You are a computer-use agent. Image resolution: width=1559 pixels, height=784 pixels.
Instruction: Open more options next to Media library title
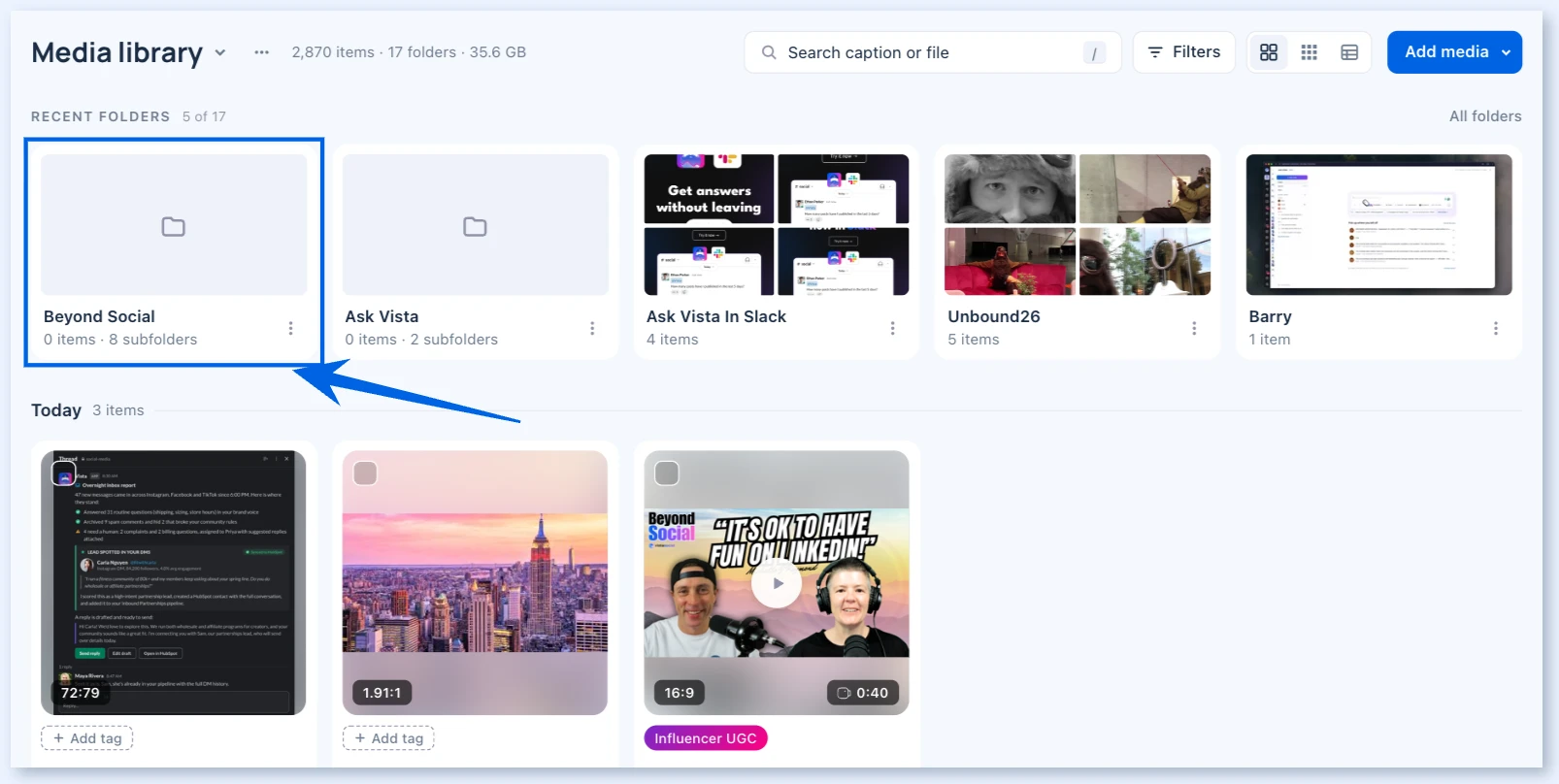click(x=262, y=52)
